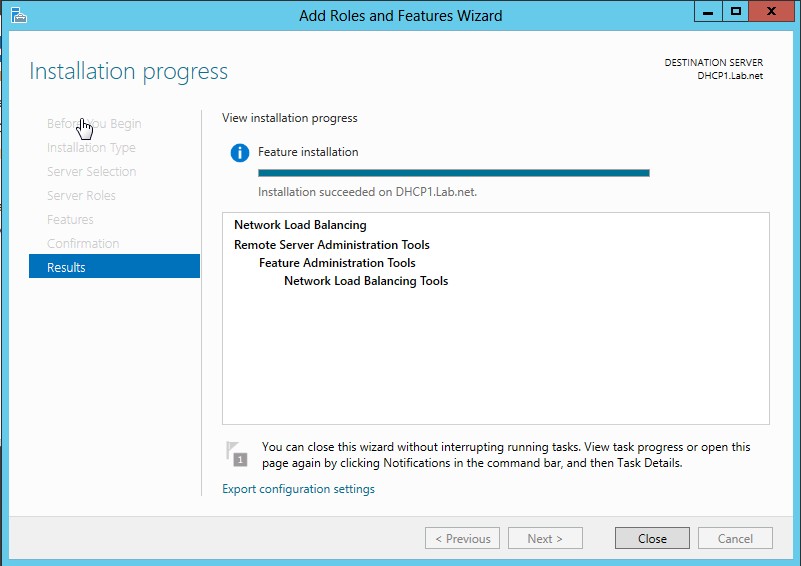Image resolution: width=801 pixels, height=566 pixels.
Task: Click the Cancel button
Action: [x=735, y=538]
